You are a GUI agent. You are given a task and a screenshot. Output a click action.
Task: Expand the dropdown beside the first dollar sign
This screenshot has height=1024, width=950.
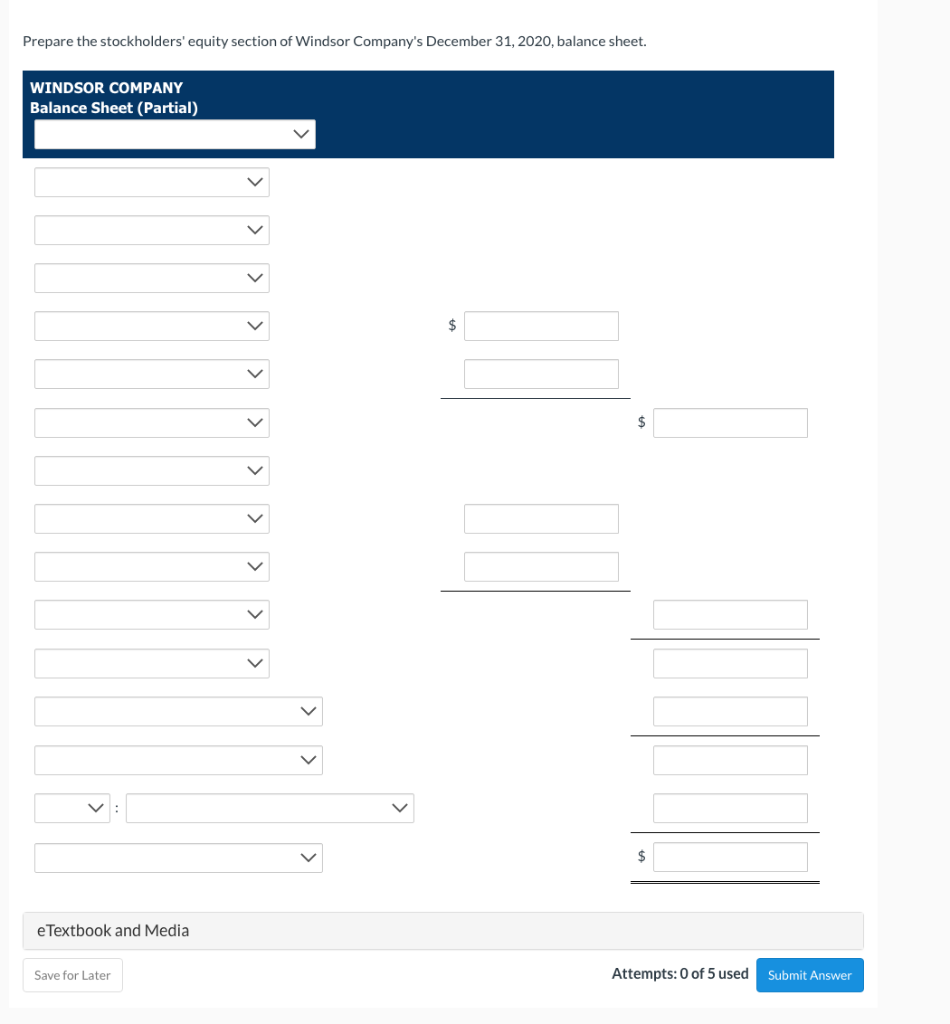click(x=151, y=326)
